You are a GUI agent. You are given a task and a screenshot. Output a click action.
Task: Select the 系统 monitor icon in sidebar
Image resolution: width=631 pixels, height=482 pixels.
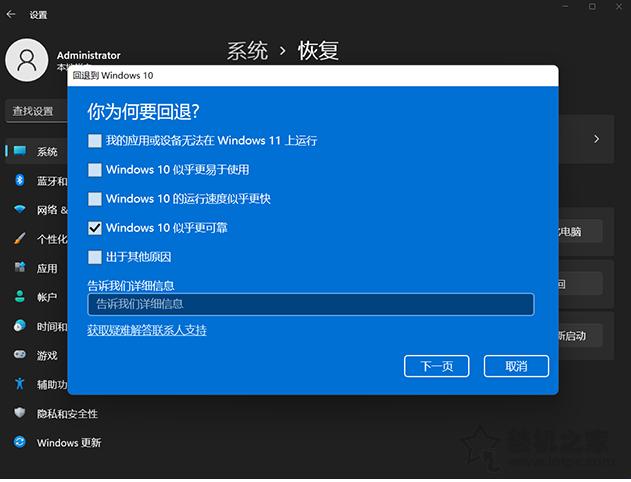20,151
